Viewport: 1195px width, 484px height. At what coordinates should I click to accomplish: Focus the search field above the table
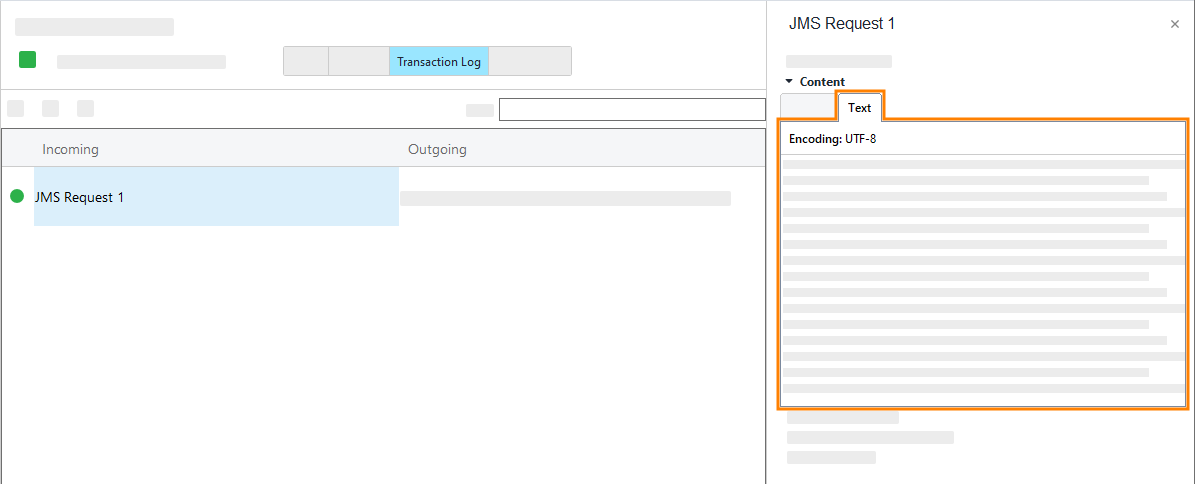point(631,109)
